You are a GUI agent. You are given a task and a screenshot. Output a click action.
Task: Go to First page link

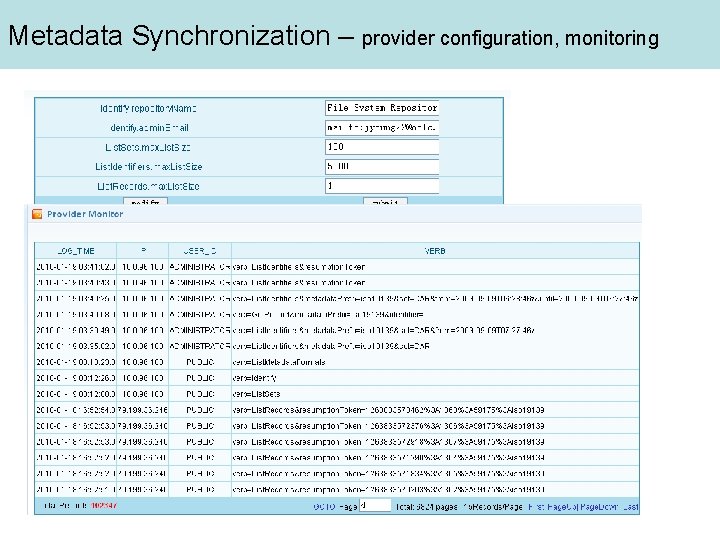[x=537, y=507]
